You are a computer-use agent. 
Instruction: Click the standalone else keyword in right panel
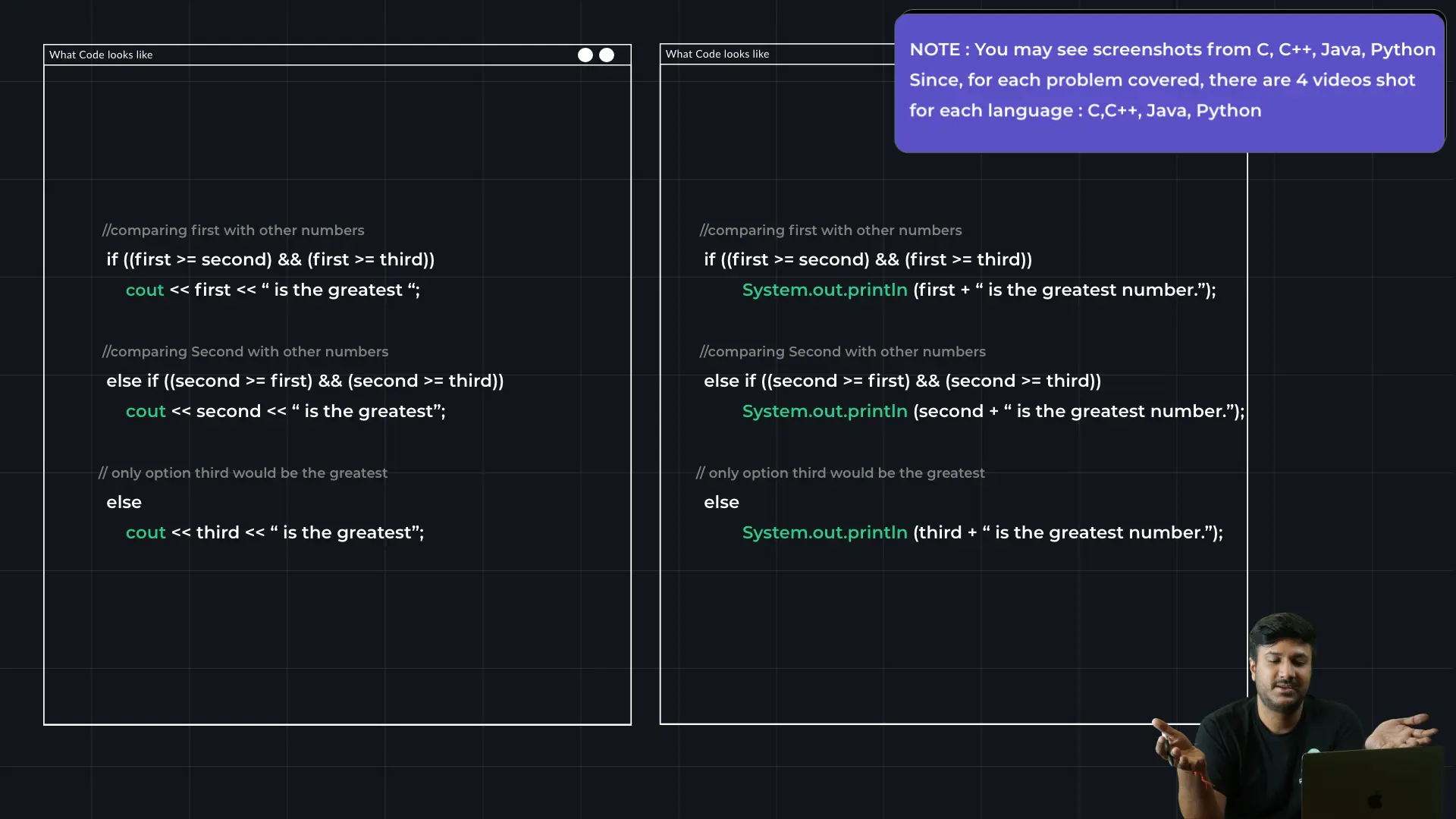721,502
